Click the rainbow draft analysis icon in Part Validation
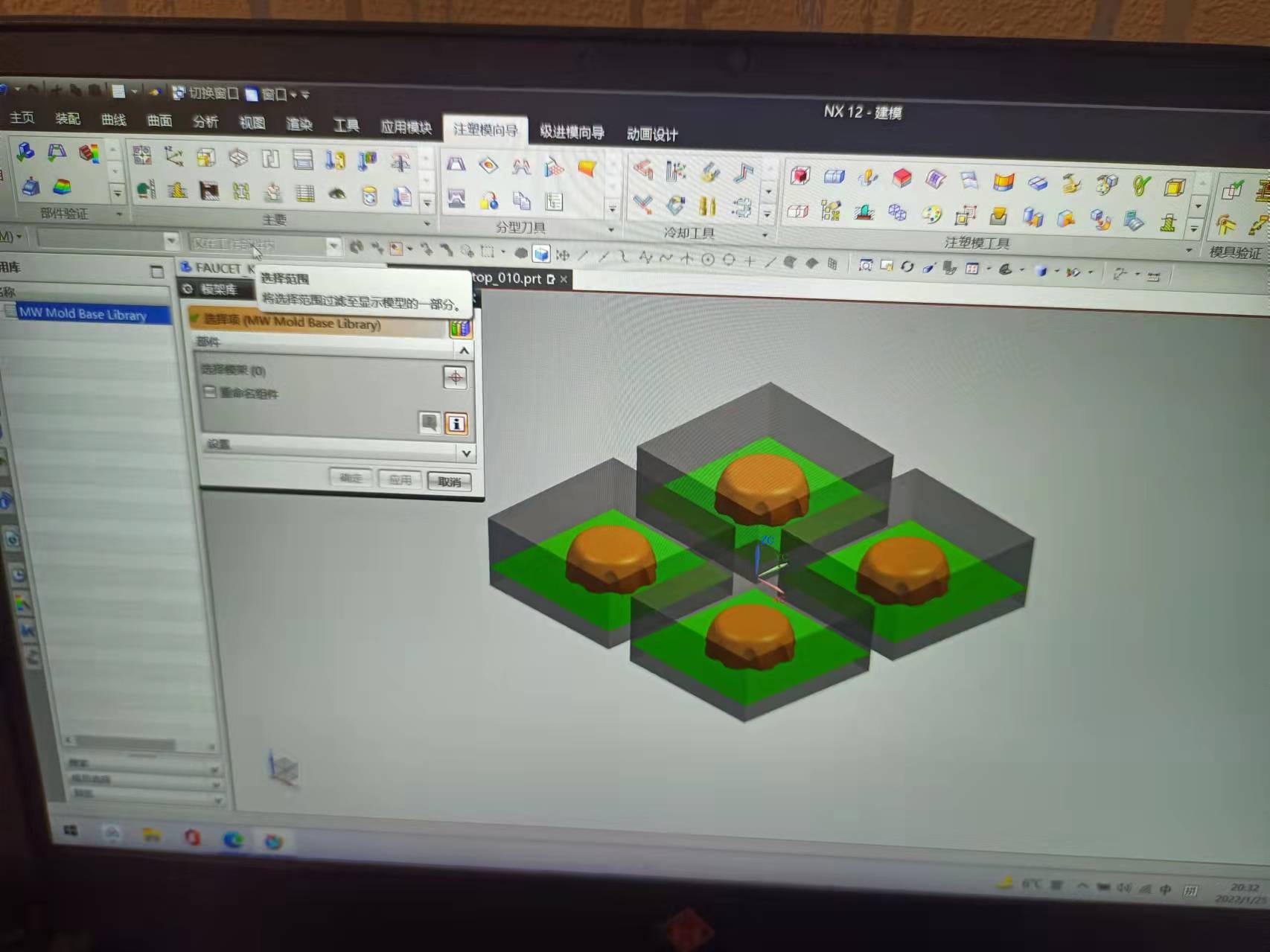The image size is (1270, 952). pyautogui.click(x=62, y=186)
